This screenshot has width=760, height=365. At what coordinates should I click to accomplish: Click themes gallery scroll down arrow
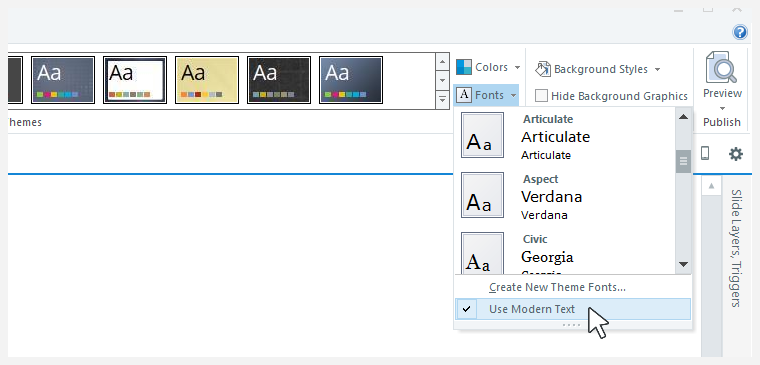442,80
